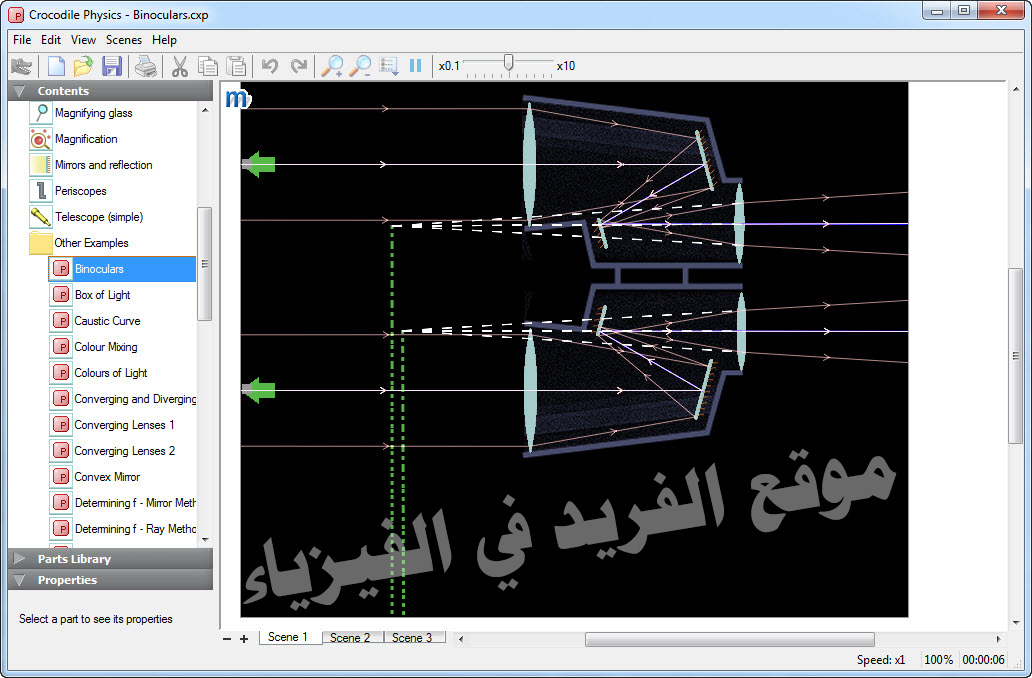Redo the last undone action
Viewport: 1032px width, 678px height.
[299, 66]
